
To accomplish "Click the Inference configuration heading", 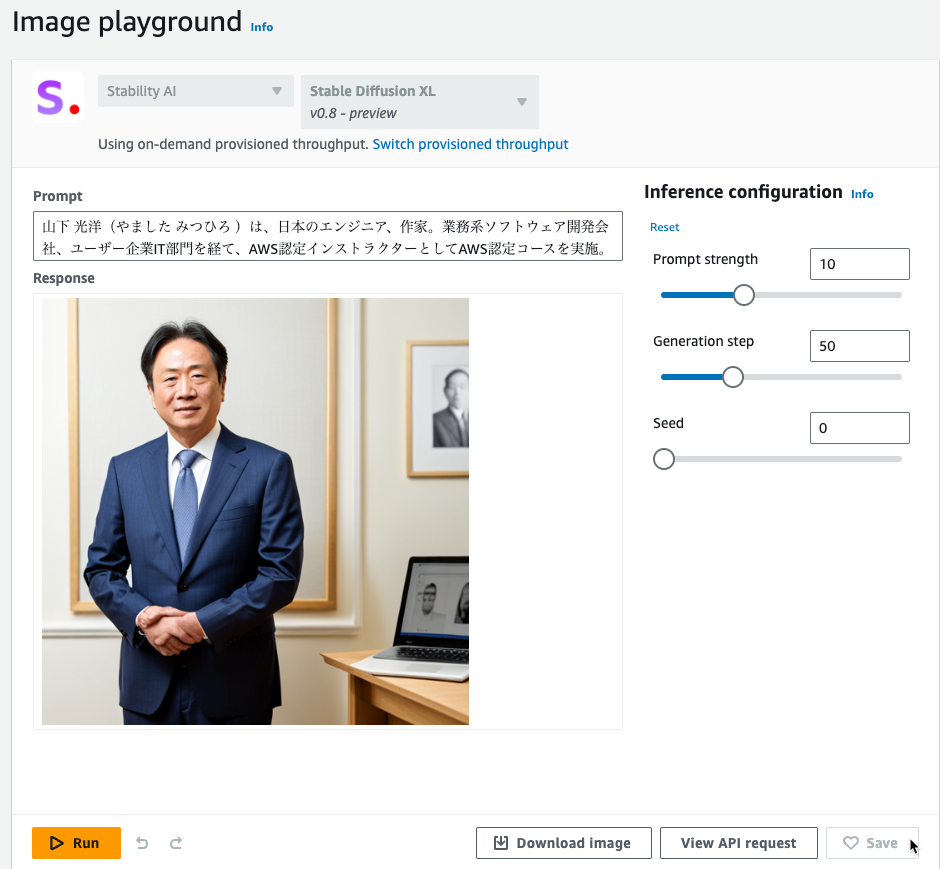I will pos(743,192).
